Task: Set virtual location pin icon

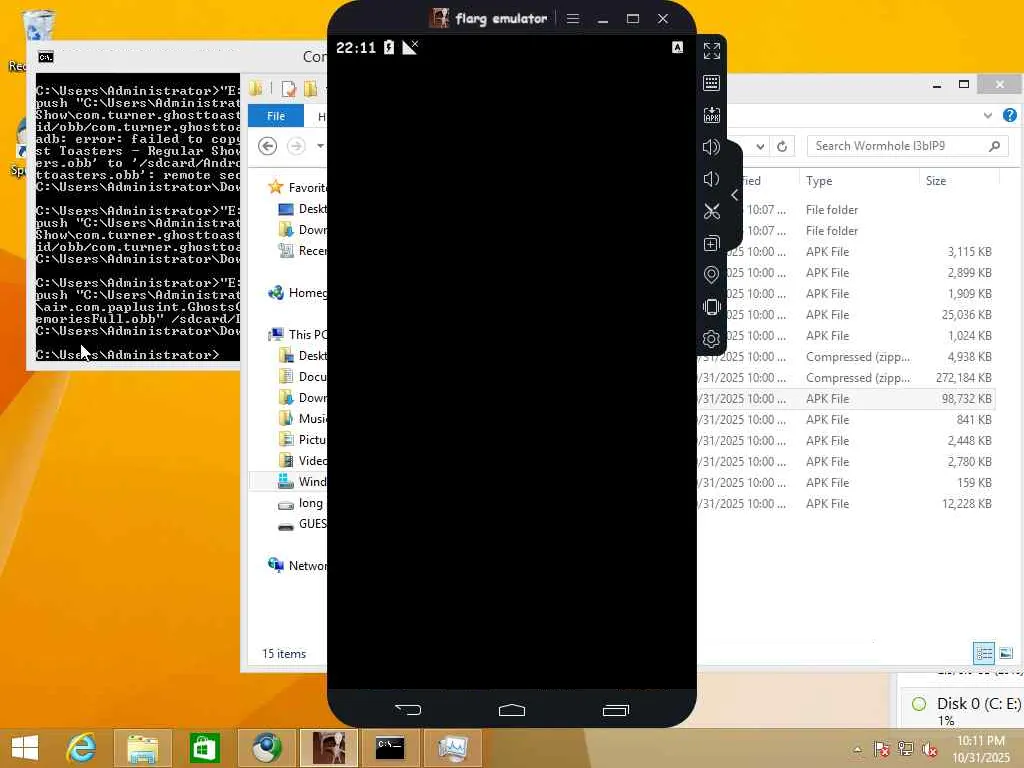Action: click(x=711, y=275)
